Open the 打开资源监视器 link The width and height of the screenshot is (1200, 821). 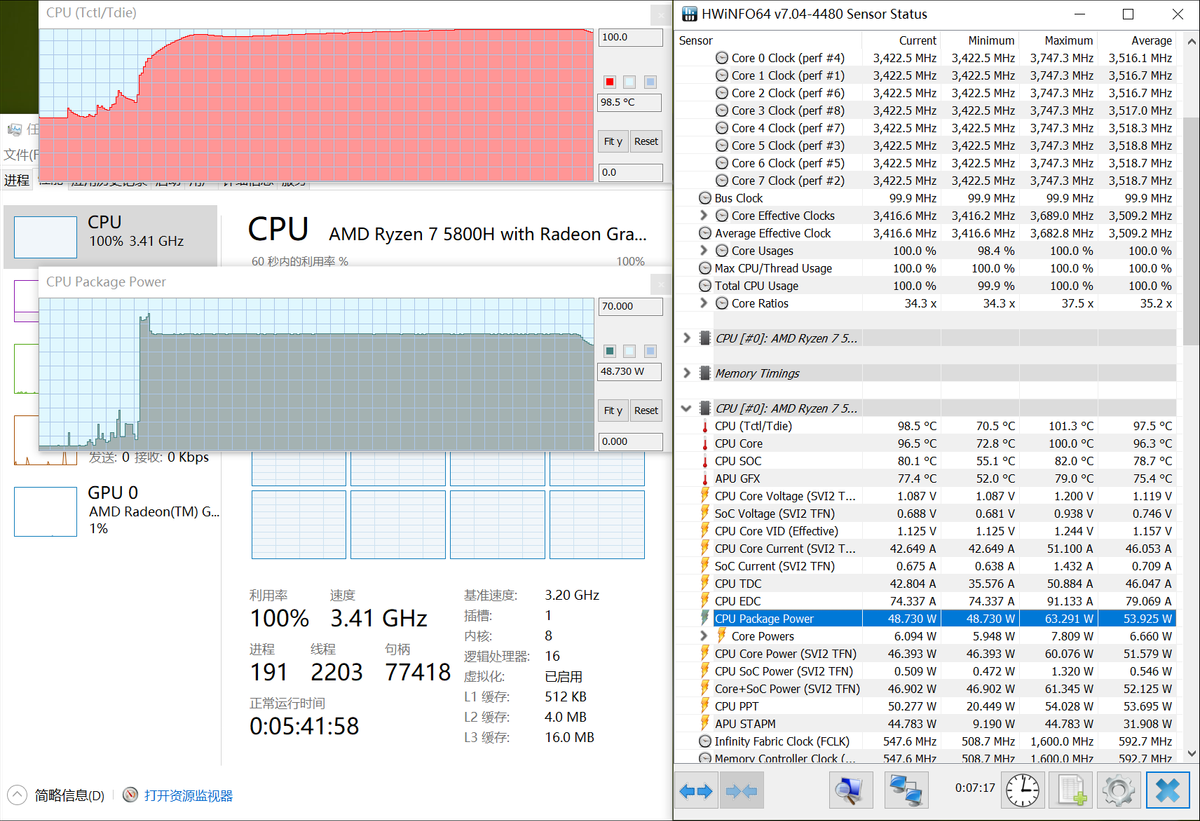(188, 796)
